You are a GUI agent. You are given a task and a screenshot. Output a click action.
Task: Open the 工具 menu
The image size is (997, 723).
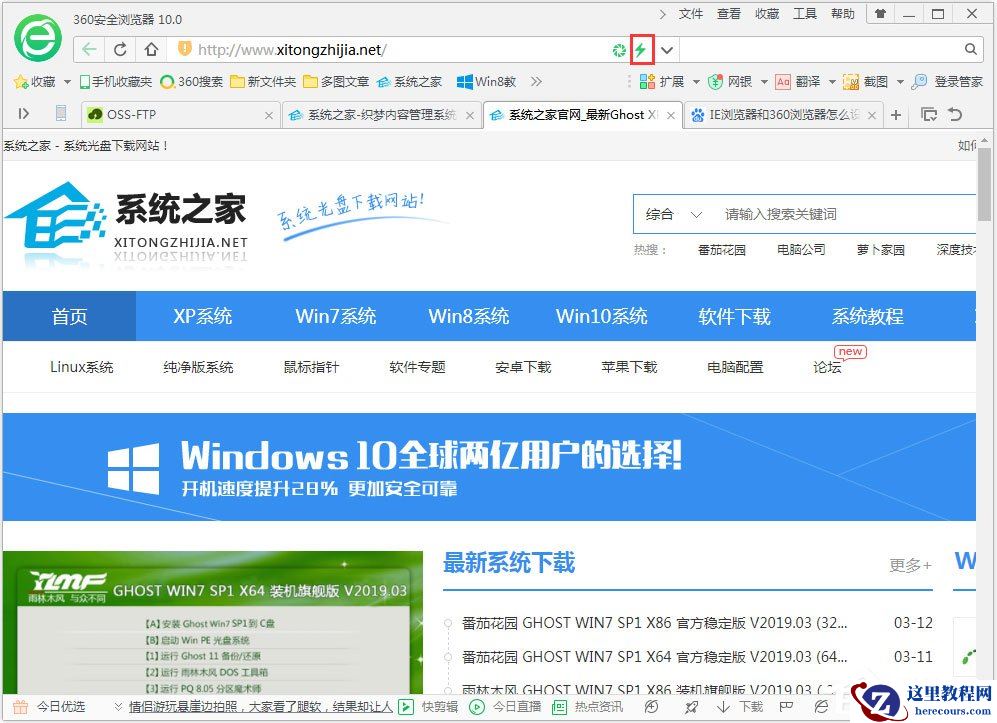[x=805, y=14]
